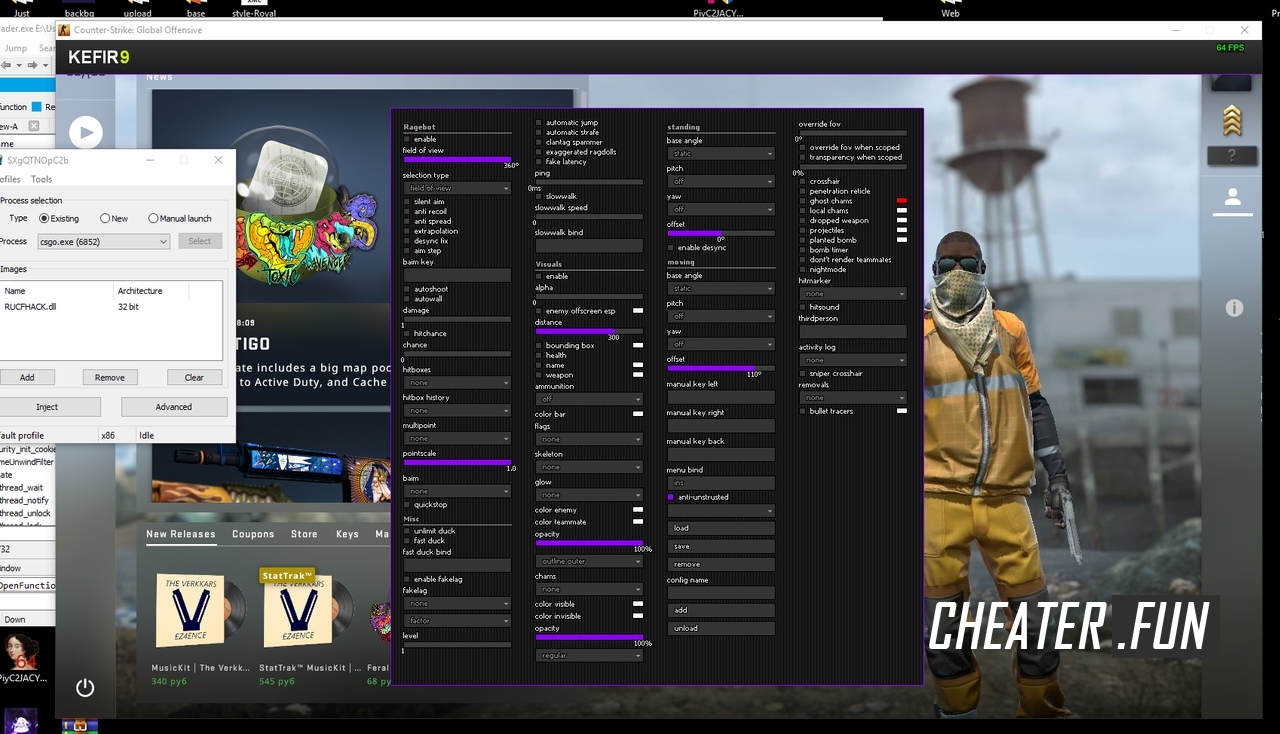Screen dimensions: 1280x734
Task: Expand the csgo.exe process dropdown
Action: coord(103,241)
